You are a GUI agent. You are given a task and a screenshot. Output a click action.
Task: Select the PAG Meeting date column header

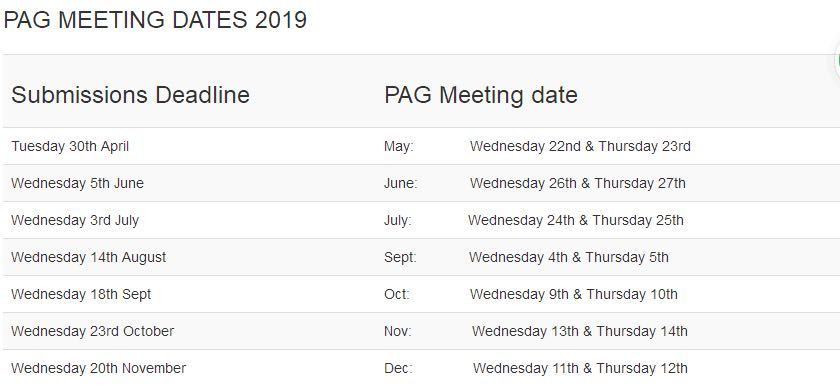click(x=481, y=95)
